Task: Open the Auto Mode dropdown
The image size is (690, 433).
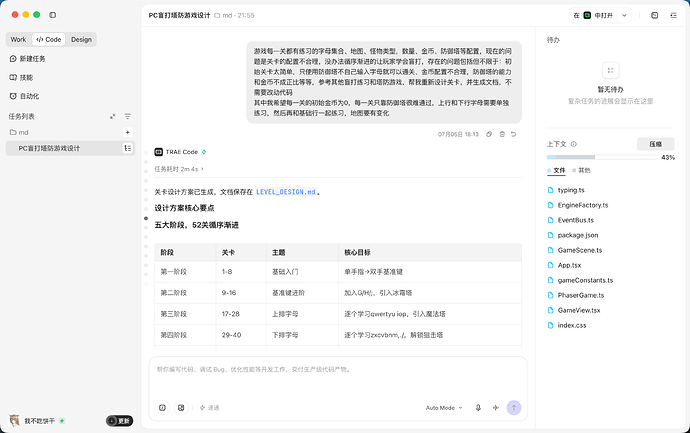Action: pos(444,408)
